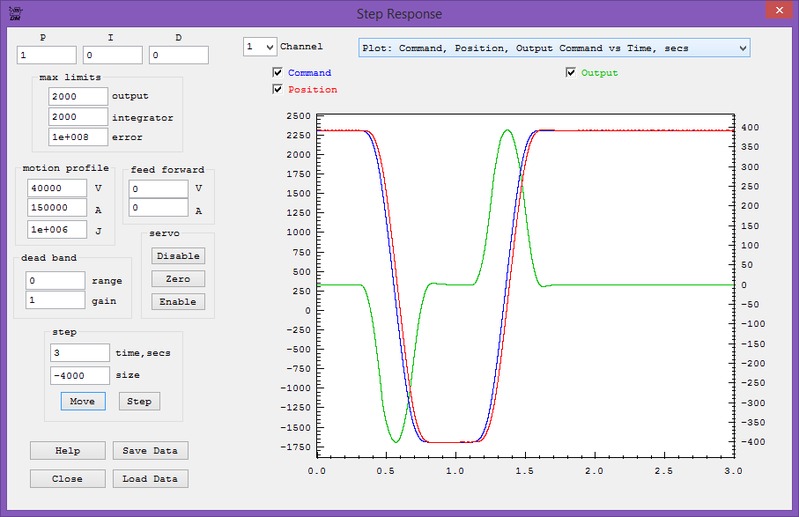
Task: Click the motion profile V field
Action: [58, 187]
